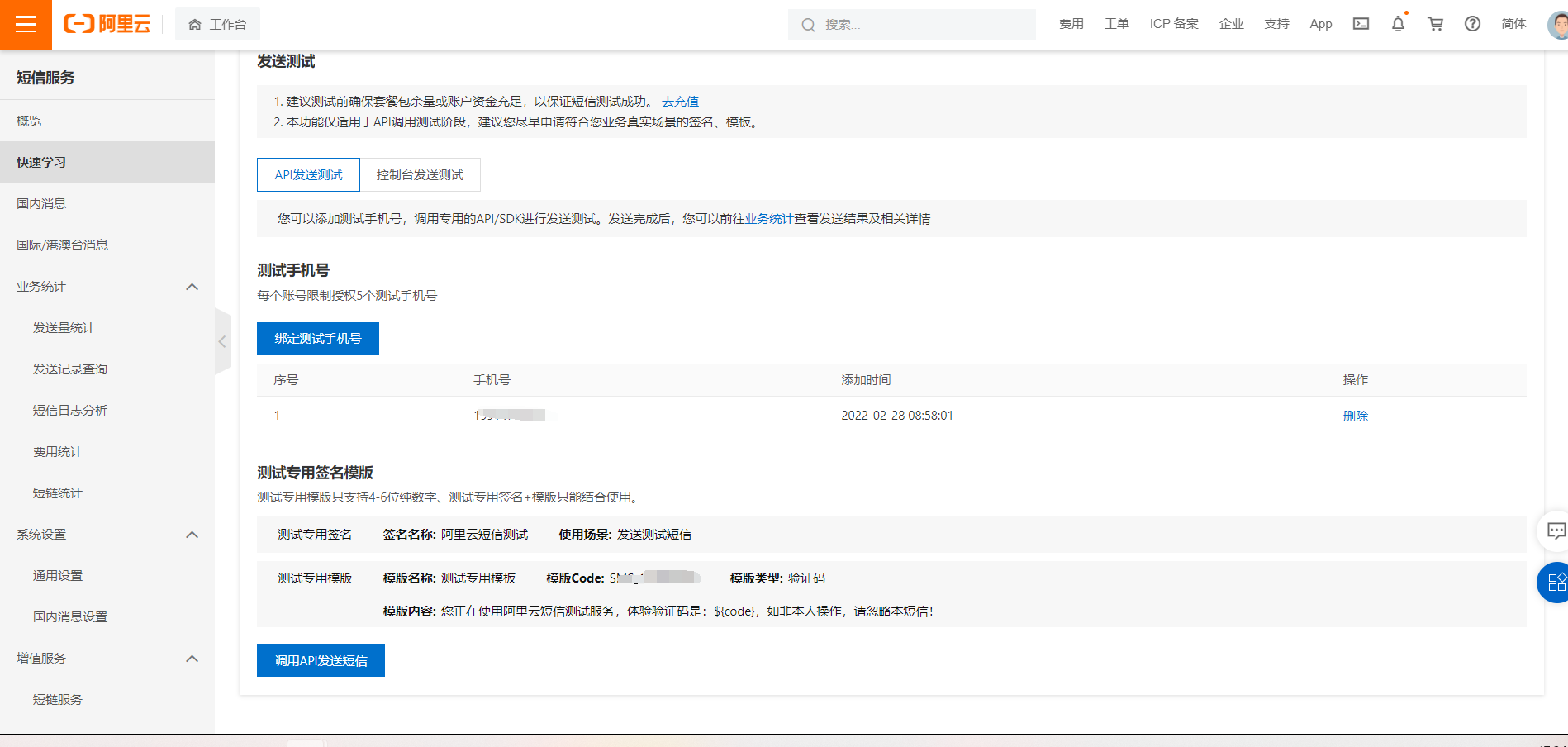Go to 概览 in sidebar
This screenshot has width=1568, height=747.
point(107,121)
